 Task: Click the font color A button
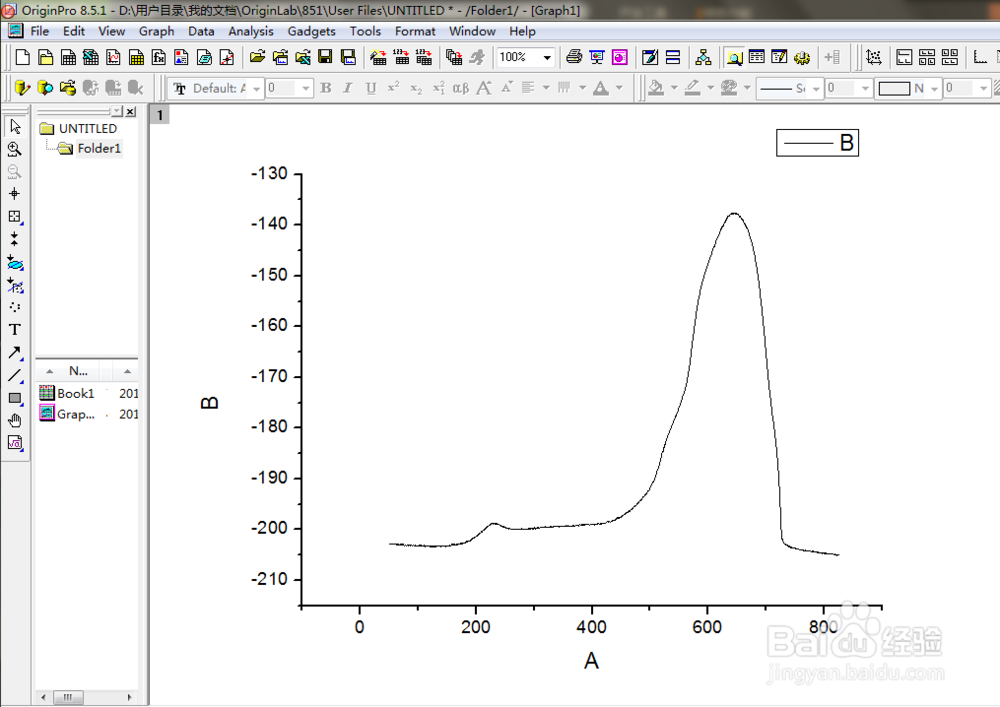pos(601,88)
